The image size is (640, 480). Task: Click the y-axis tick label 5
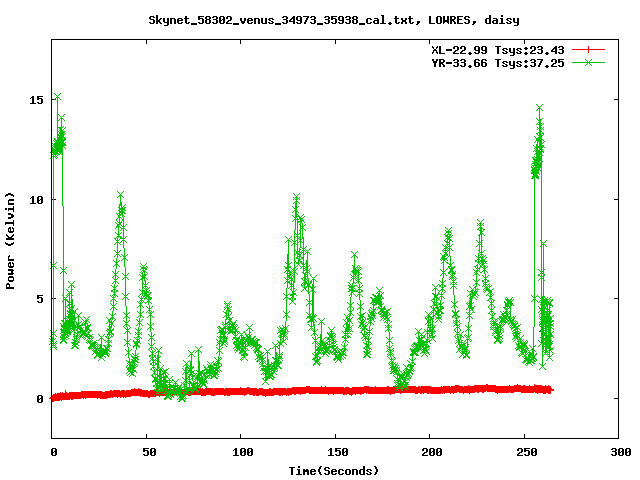click(x=40, y=299)
